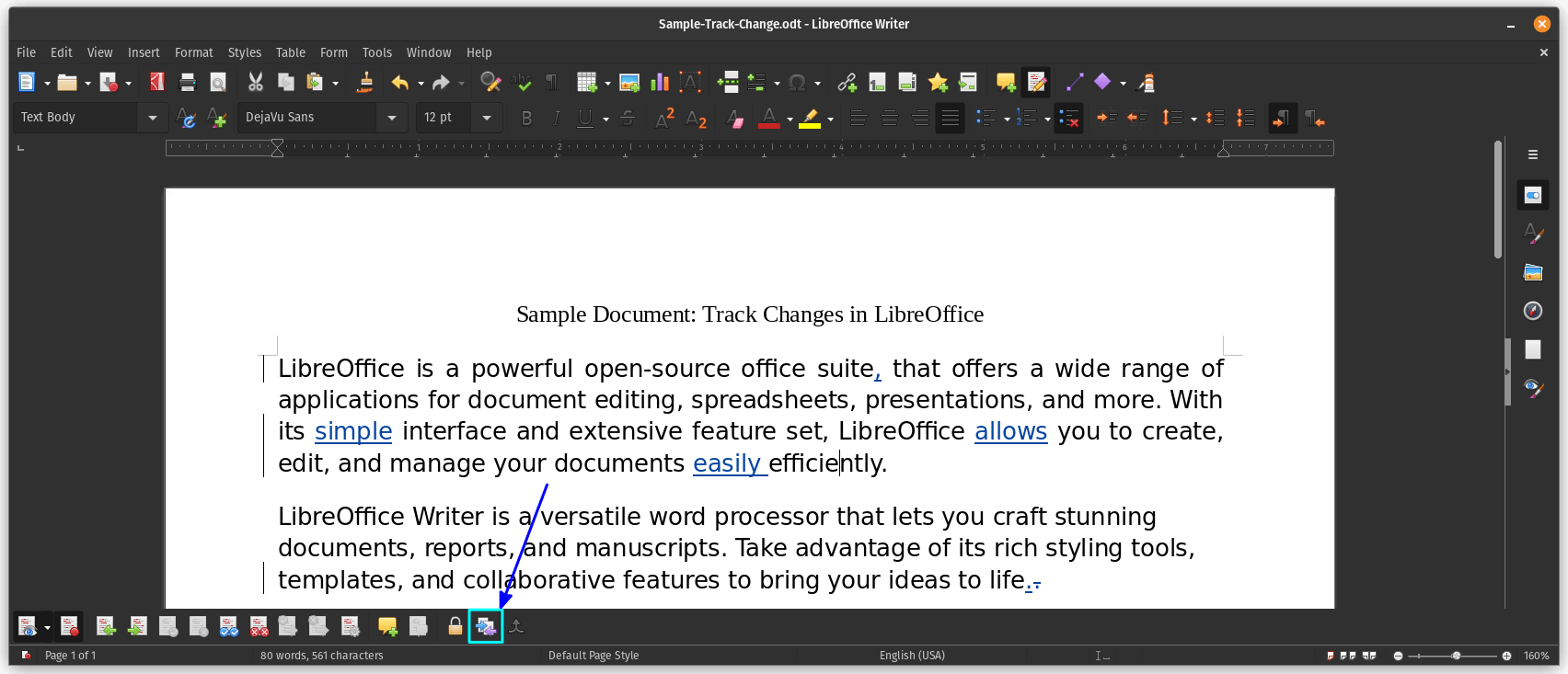1568x674 pixels.
Task: Click the Protect Changes padlock icon
Action: pos(455,626)
